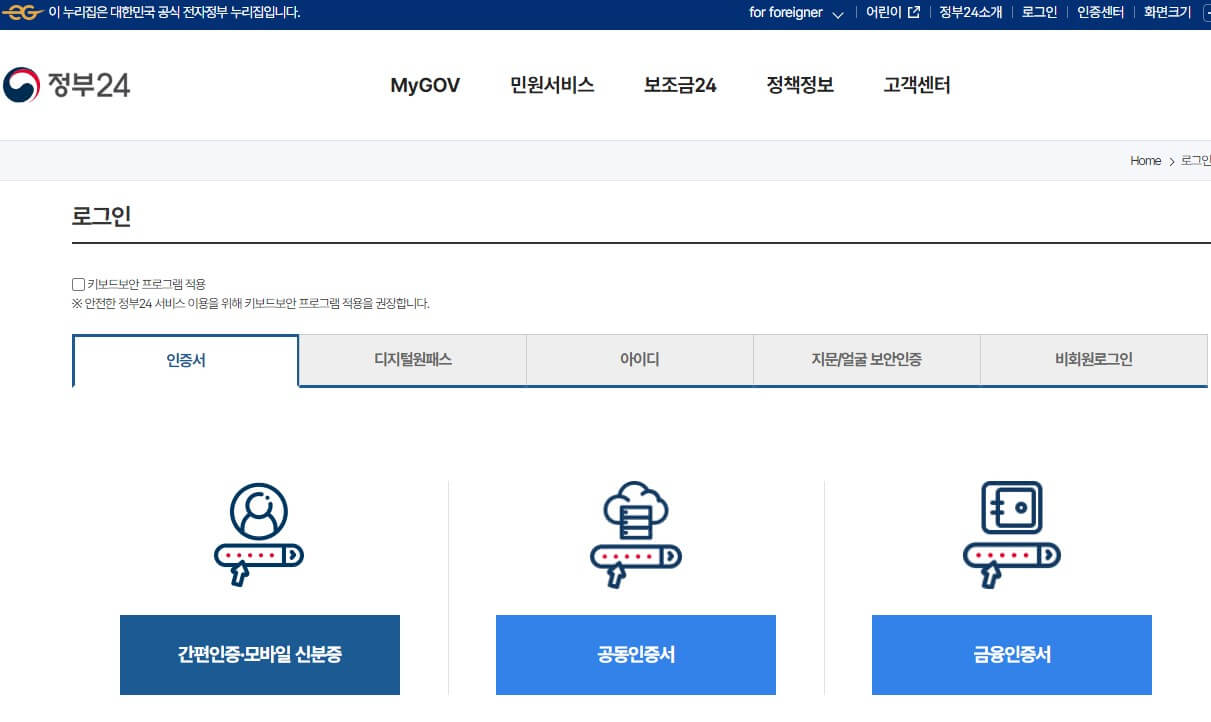Click the external link icon next to 어린이
The image size is (1211, 722).
tap(915, 12)
